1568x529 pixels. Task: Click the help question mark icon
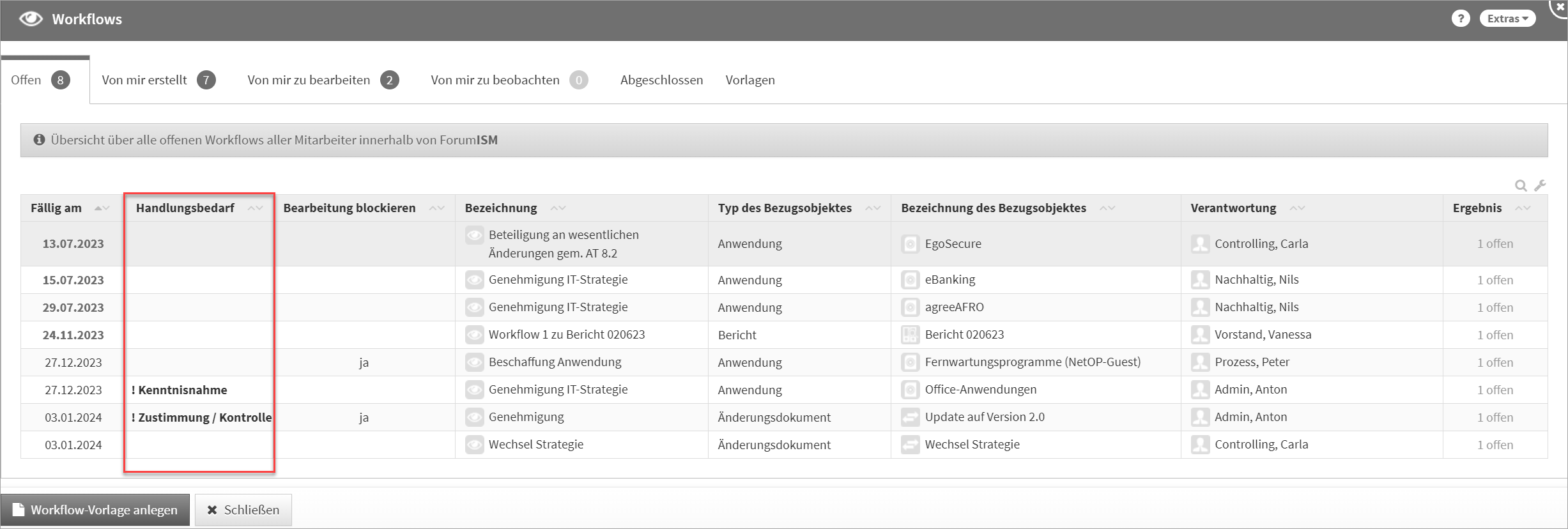(1461, 19)
